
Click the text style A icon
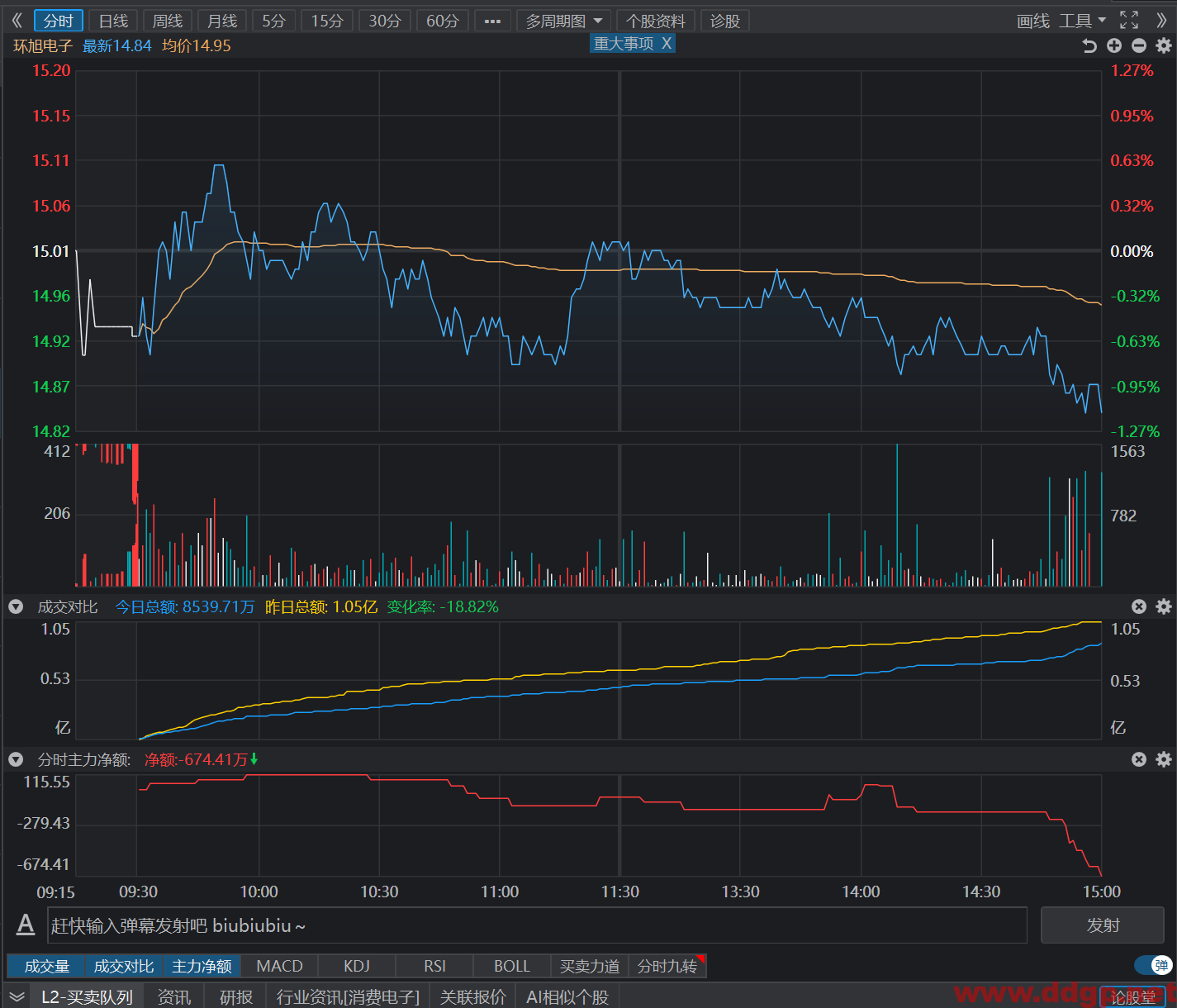(26, 925)
